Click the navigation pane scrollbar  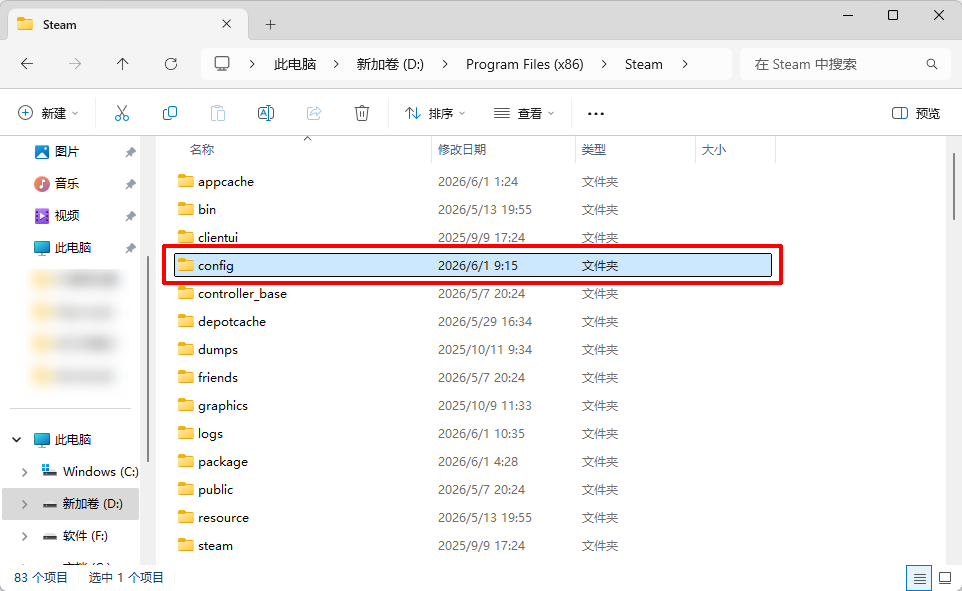tap(147, 359)
